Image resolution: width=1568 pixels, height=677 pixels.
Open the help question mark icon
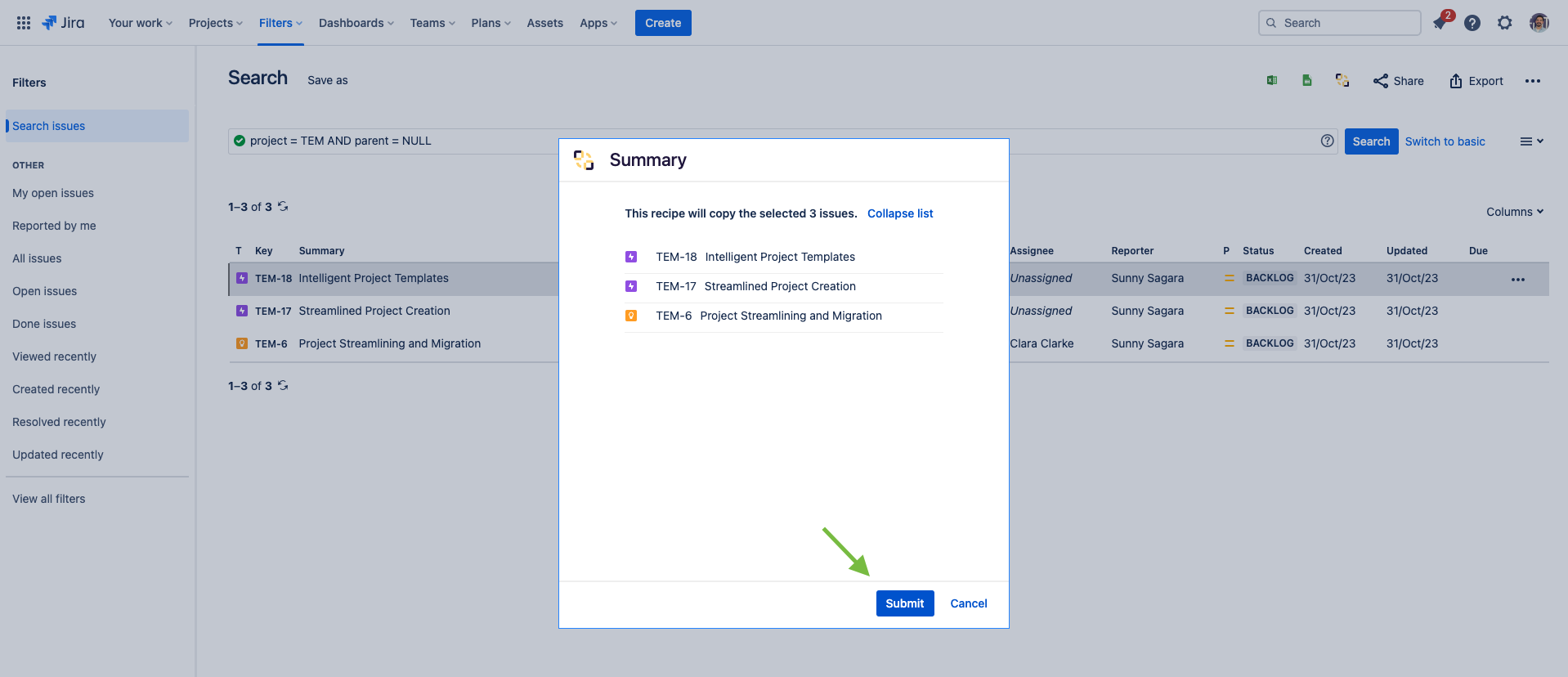[1472, 23]
